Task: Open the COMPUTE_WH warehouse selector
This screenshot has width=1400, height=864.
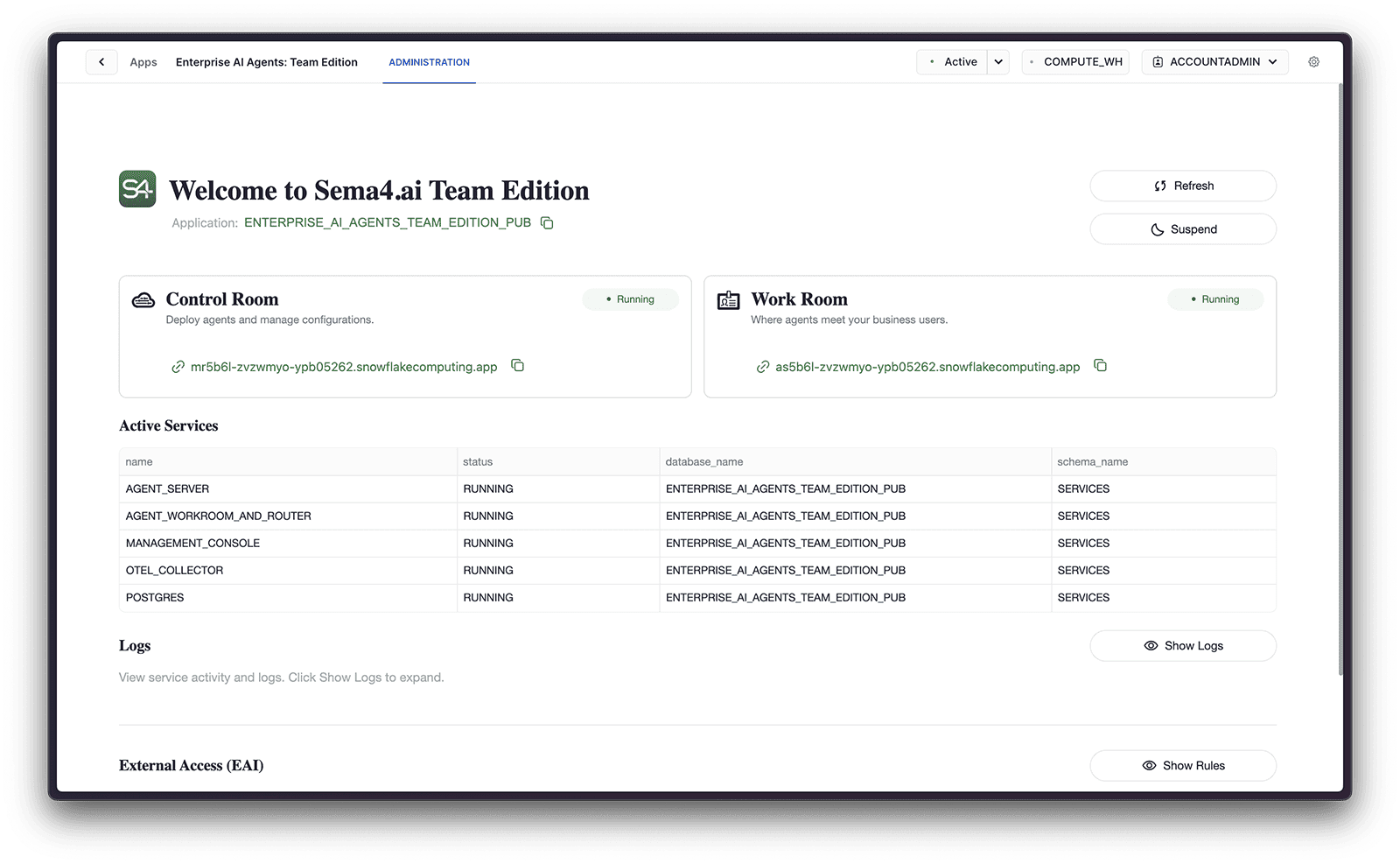Action: point(1074,61)
